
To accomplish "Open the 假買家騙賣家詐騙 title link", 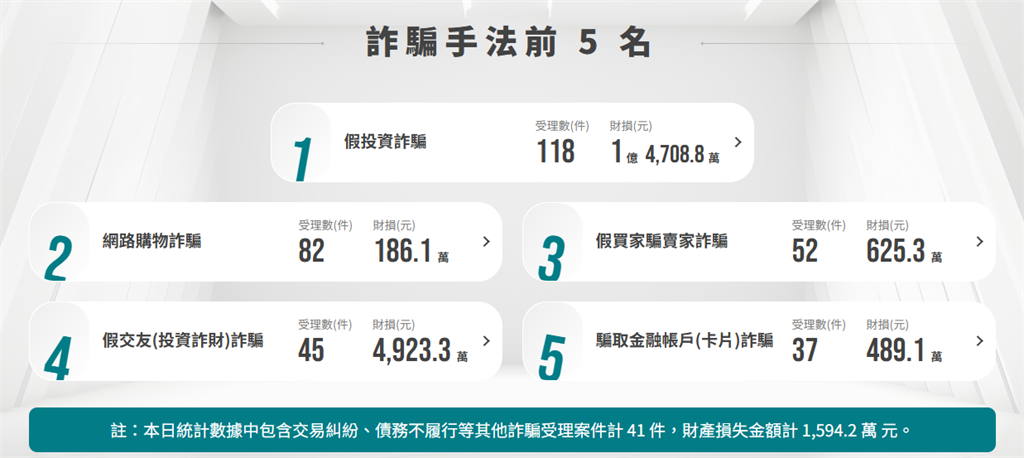I will pyautogui.click(x=662, y=241).
